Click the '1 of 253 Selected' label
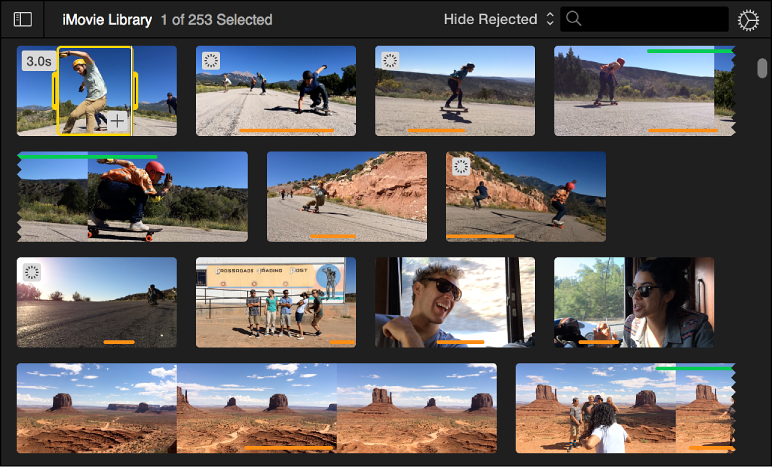 pyautogui.click(x=217, y=20)
